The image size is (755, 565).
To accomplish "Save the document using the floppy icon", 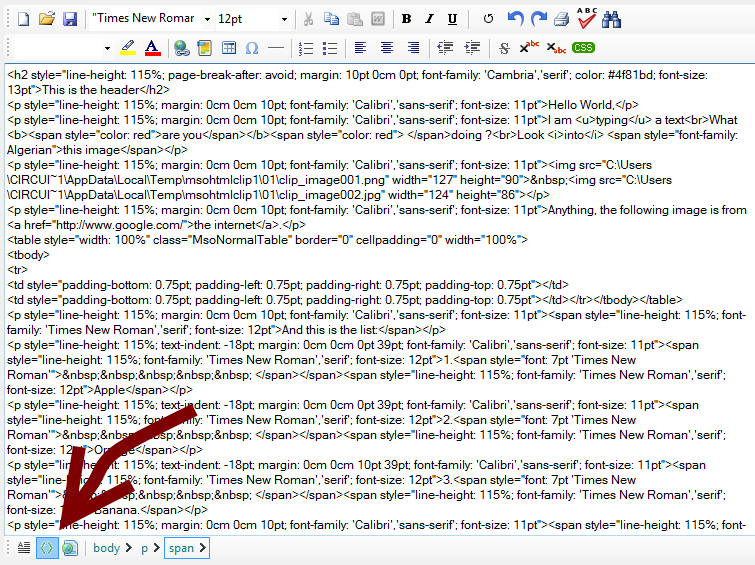I will coord(69,19).
